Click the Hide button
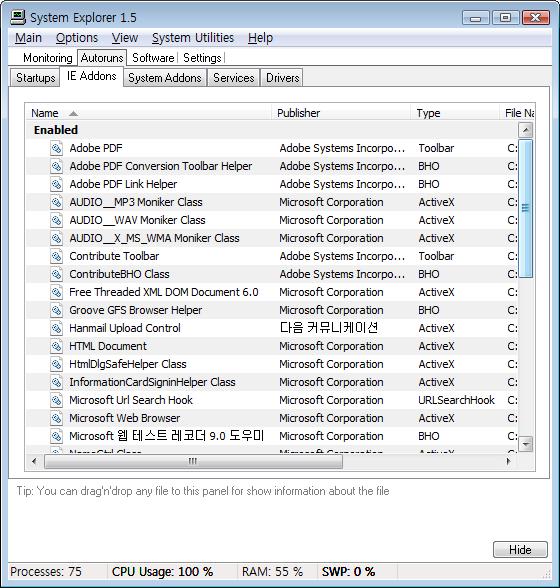This screenshot has width=560, height=588. (x=520, y=550)
